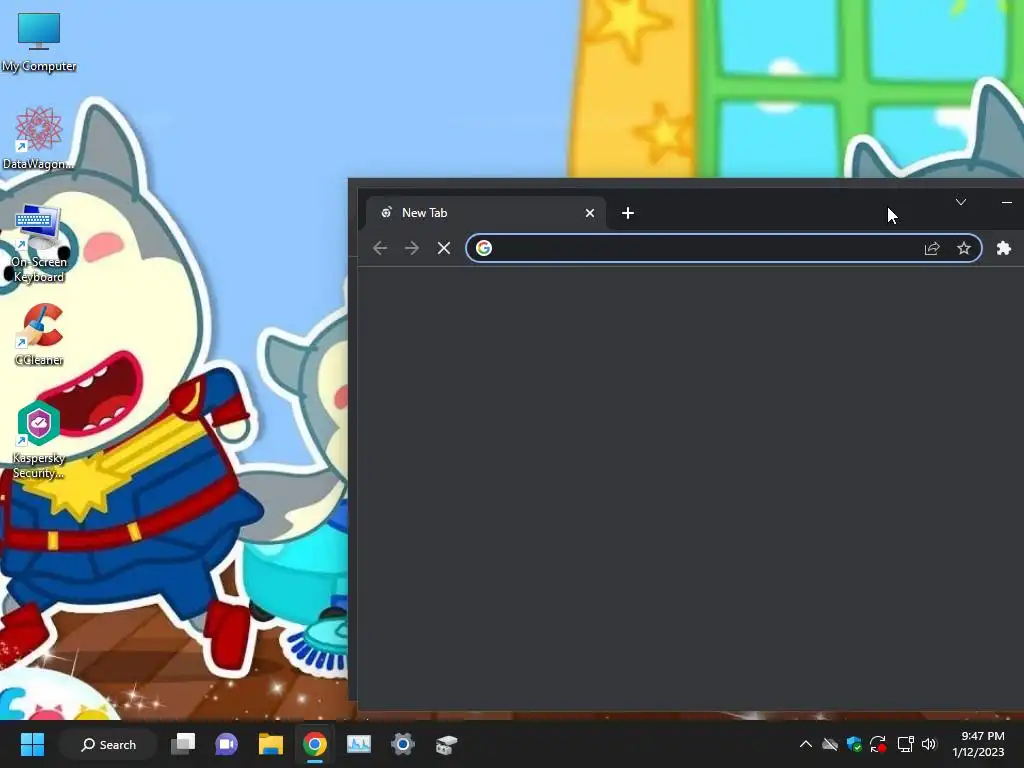This screenshot has height=768, width=1024.
Task: Open the My Computer desktop icon
Action: (39, 42)
